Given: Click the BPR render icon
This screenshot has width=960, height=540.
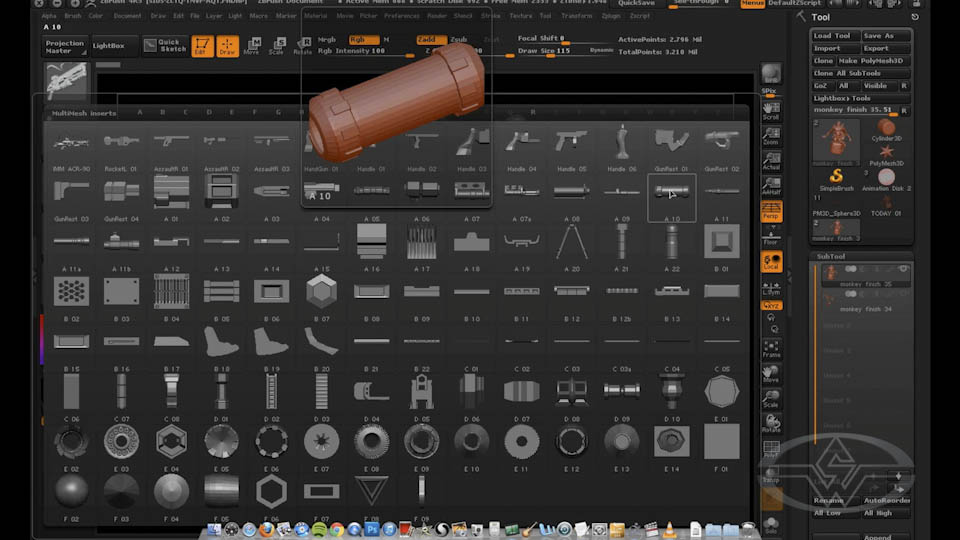Looking at the screenshot, I should click(771, 75).
